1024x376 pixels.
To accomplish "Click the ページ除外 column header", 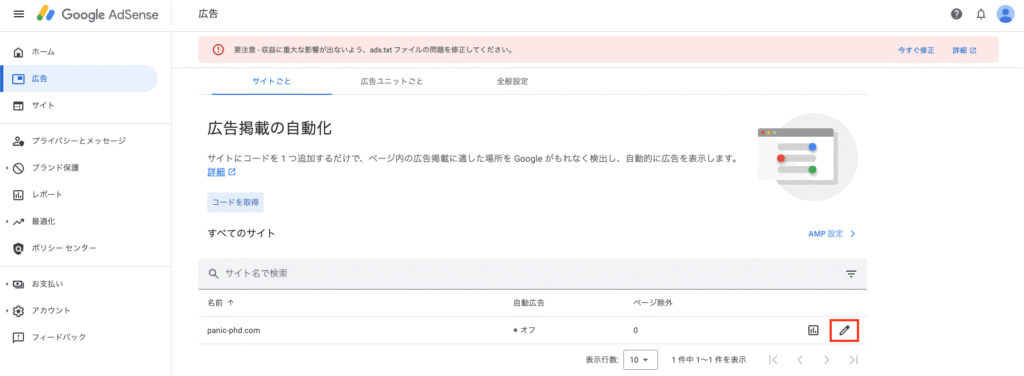I will click(x=653, y=304).
